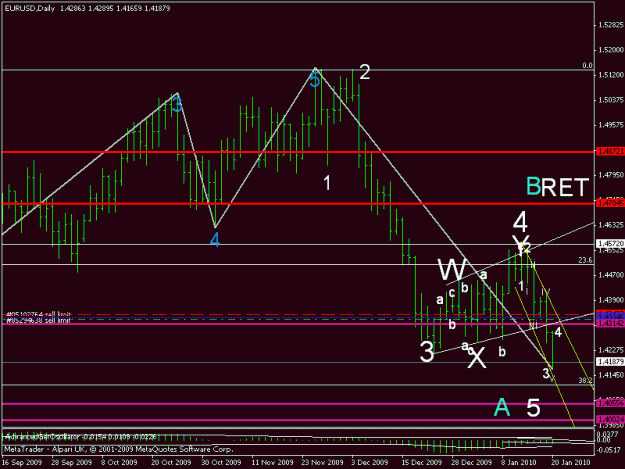625x469 pixels.
Task: Select the cyan A wave label
Action: [x=502, y=407]
